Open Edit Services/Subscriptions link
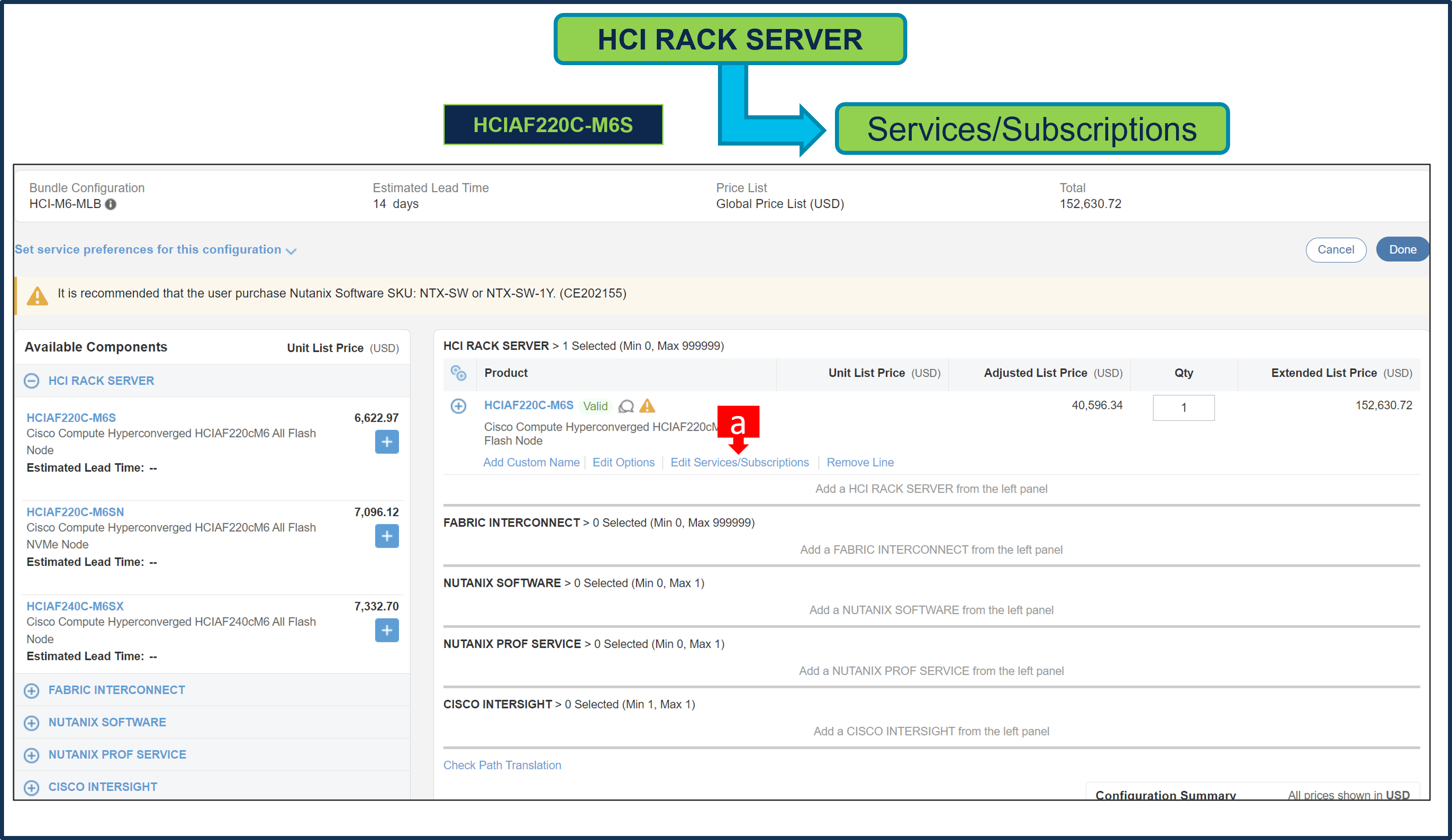Image resolution: width=1452 pixels, height=840 pixels. 739,462
